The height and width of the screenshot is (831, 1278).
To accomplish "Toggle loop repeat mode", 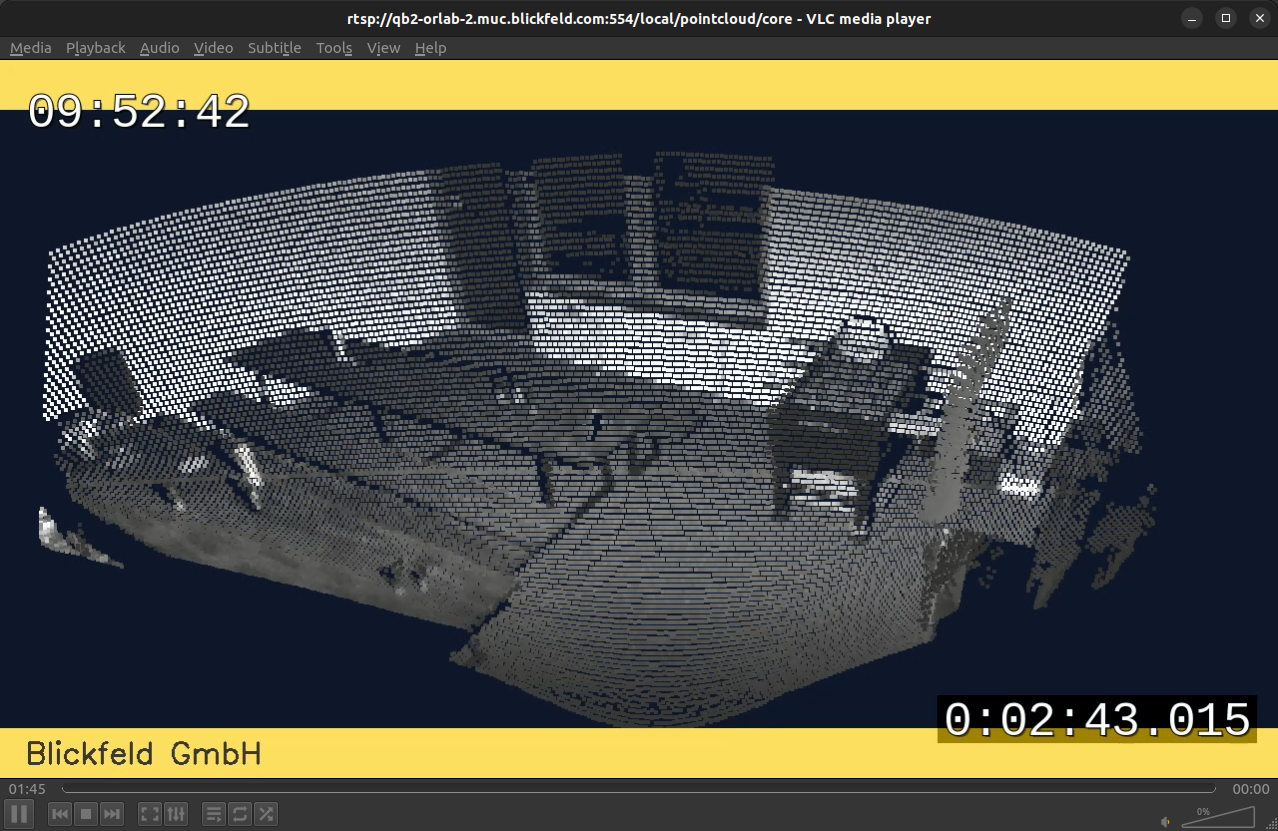I will (x=240, y=814).
